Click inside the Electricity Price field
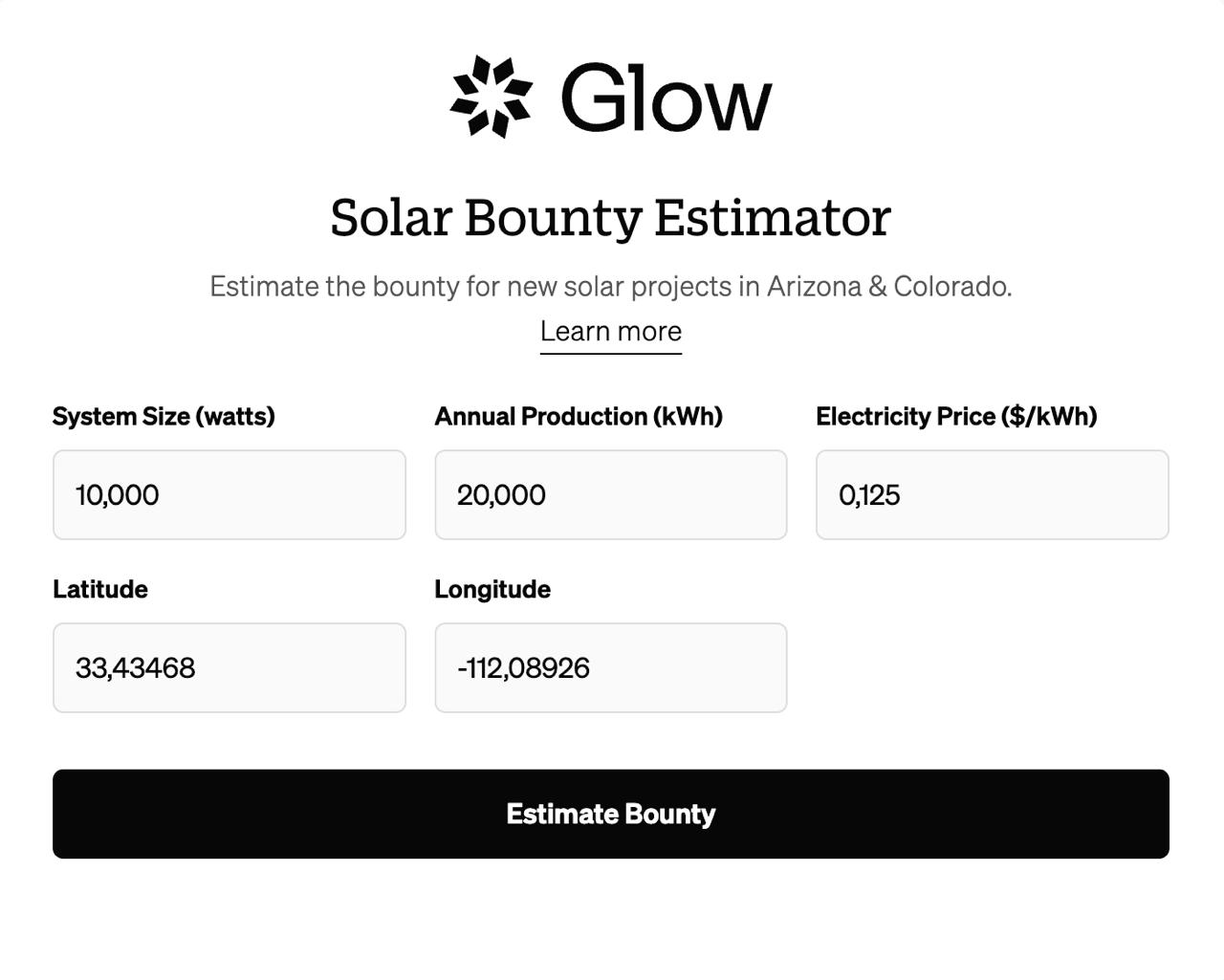1224x980 pixels. 992,494
